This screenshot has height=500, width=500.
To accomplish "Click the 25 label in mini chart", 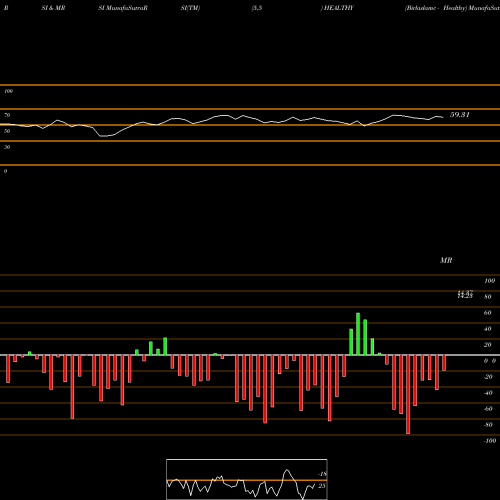I will (322, 486).
